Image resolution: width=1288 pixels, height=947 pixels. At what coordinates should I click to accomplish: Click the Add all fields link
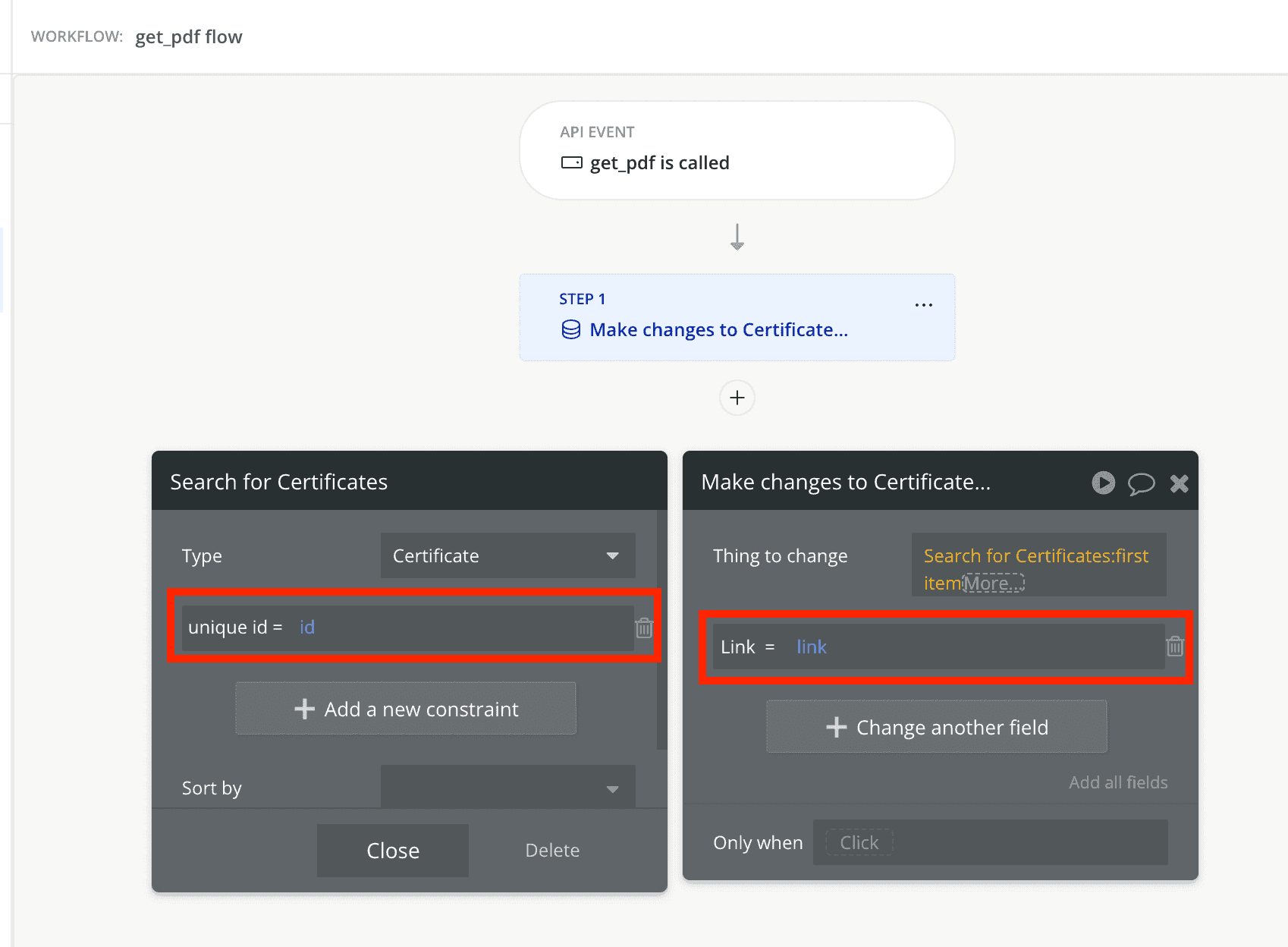click(x=1117, y=782)
